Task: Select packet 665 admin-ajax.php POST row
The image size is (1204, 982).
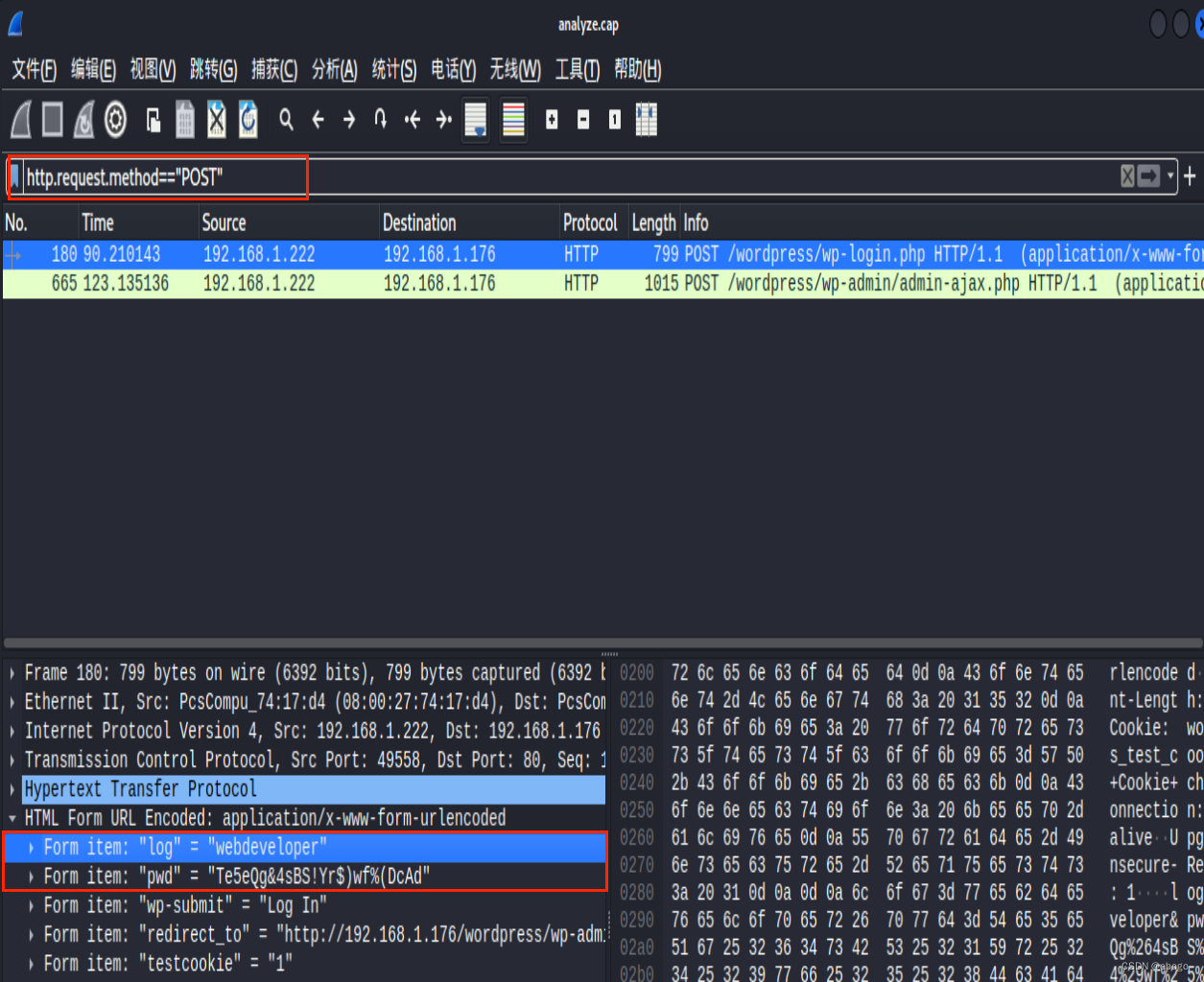Action: pos(602,283)
